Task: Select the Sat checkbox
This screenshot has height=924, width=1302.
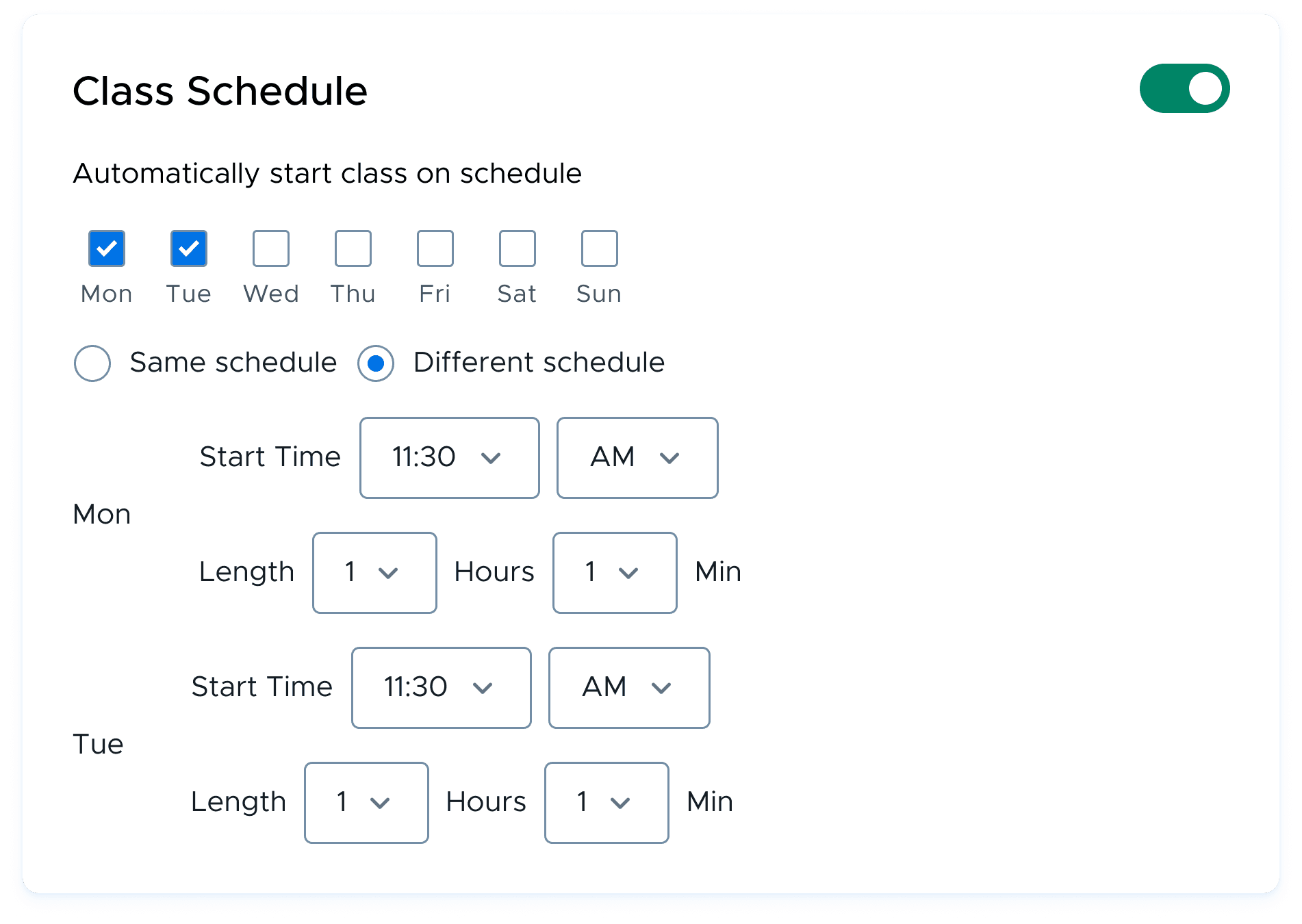Action: click(x=518, y=248)
